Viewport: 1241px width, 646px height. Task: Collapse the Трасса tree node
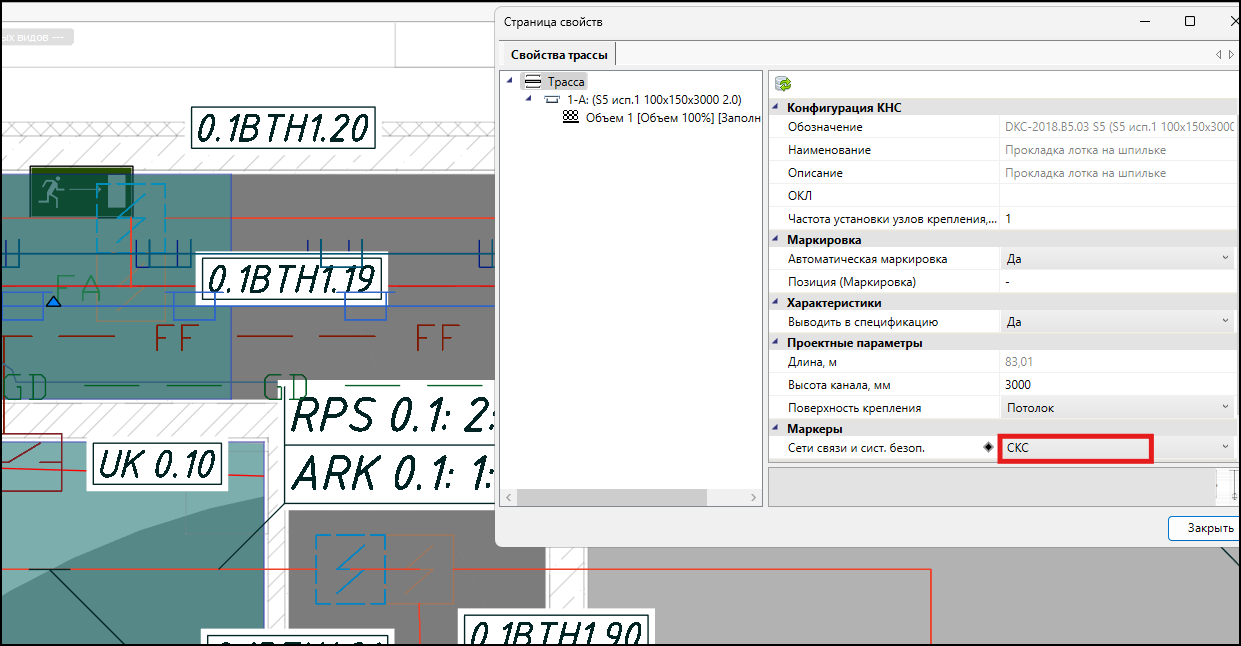point(510,81)
